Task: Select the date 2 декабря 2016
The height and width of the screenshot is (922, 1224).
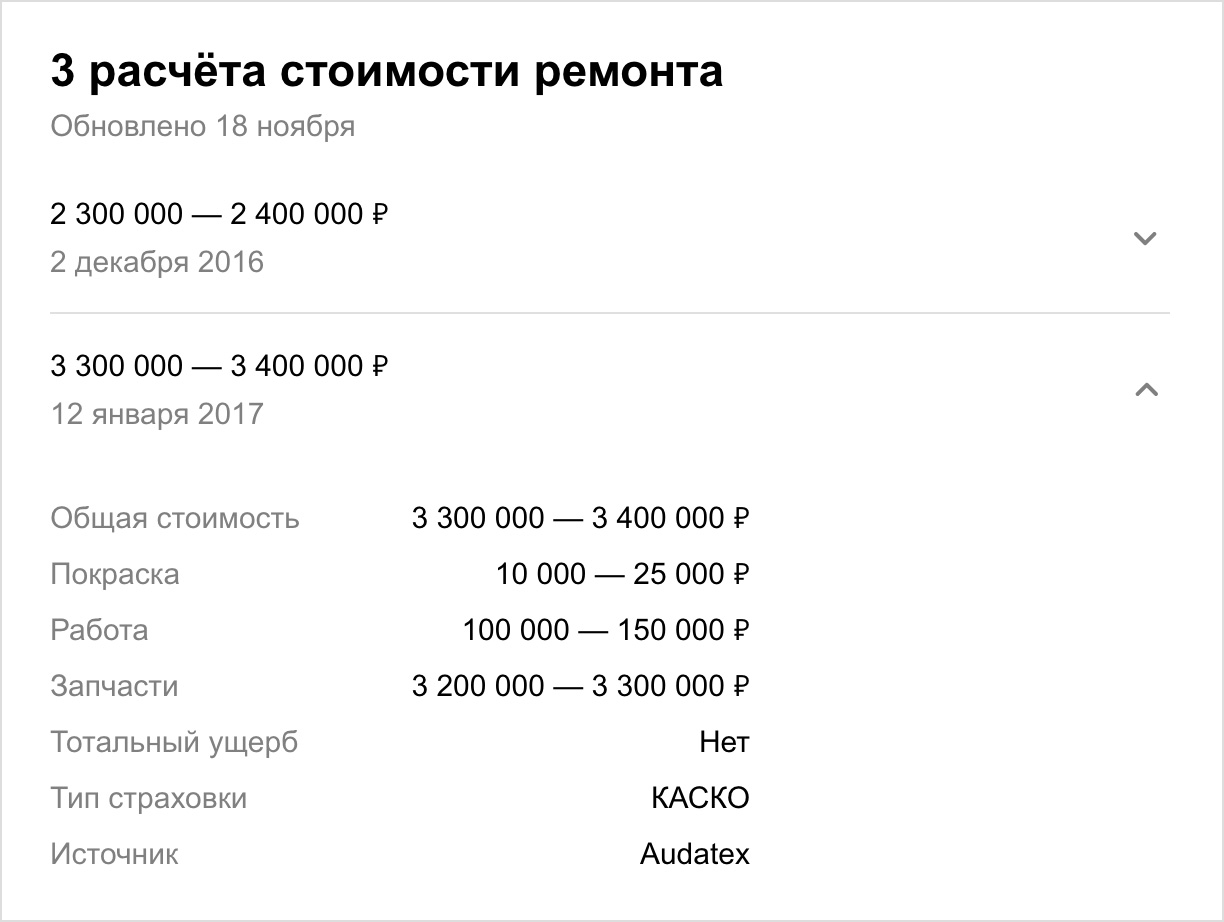Action: pos(157,263)
